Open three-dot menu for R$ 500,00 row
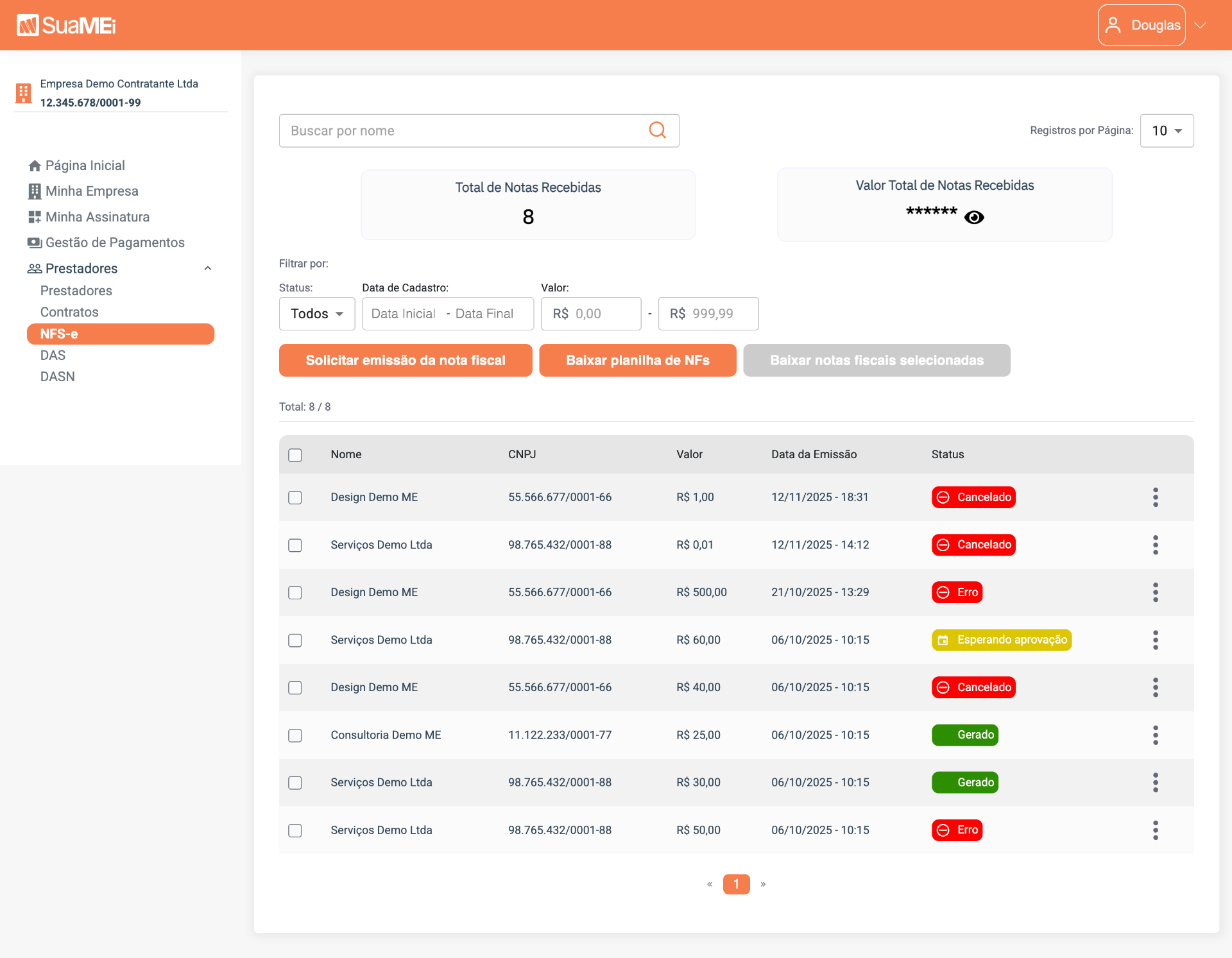The width and height of the screenshot is (1232, 958). 1155,592
